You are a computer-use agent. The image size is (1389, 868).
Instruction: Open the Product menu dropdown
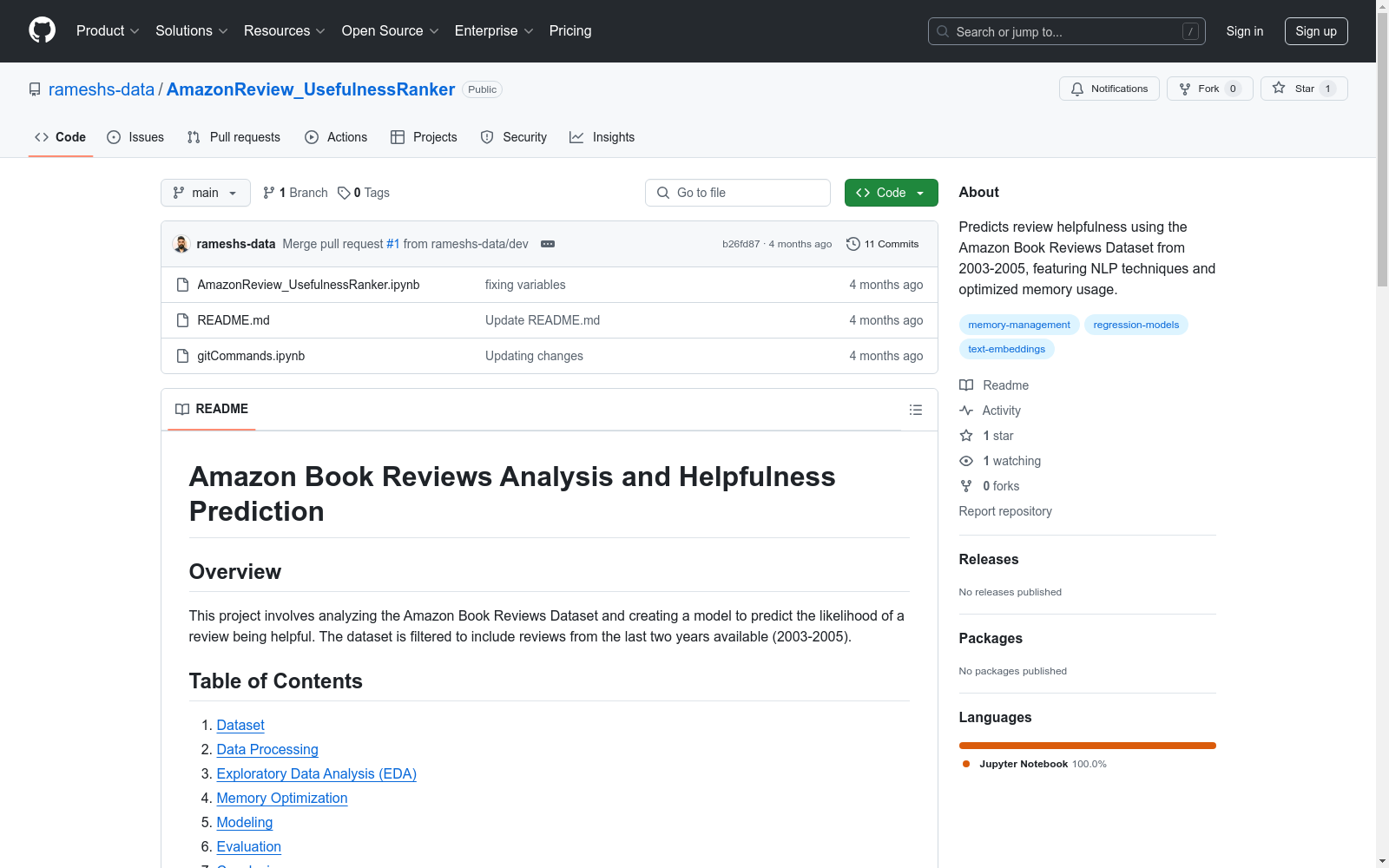(x=107, y=30)
